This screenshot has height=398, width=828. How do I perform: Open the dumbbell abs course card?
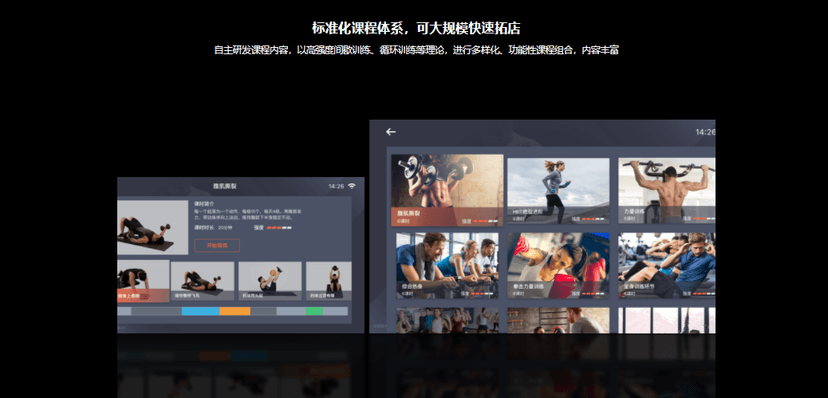(447, 190)
